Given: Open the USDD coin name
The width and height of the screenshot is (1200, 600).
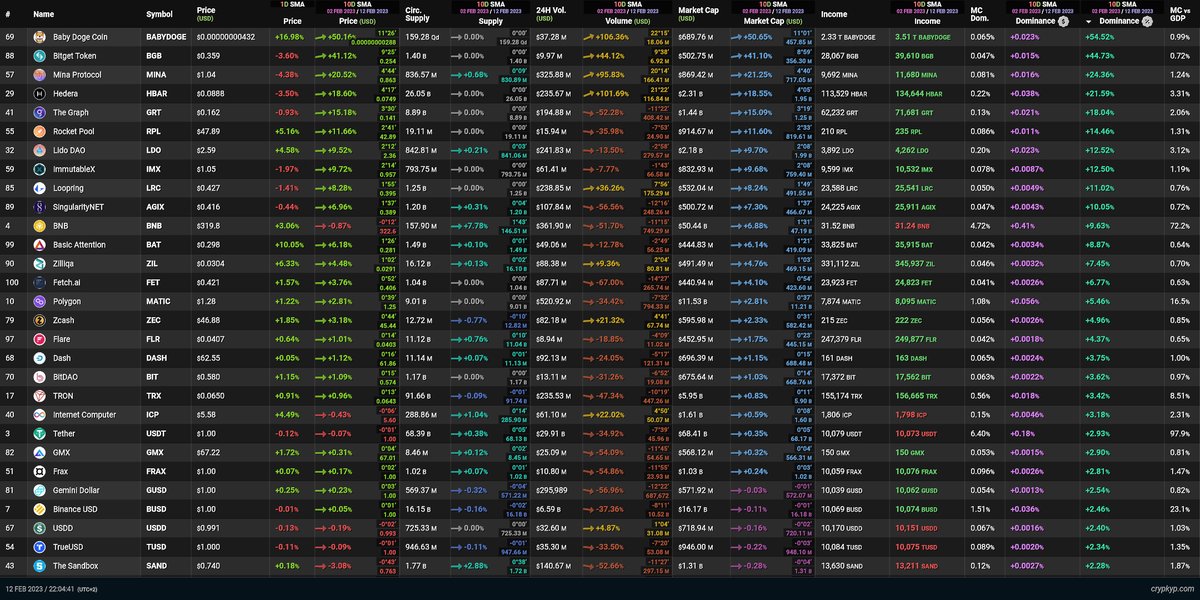Looking at the screenshot, I should click(x=64, y=528).
